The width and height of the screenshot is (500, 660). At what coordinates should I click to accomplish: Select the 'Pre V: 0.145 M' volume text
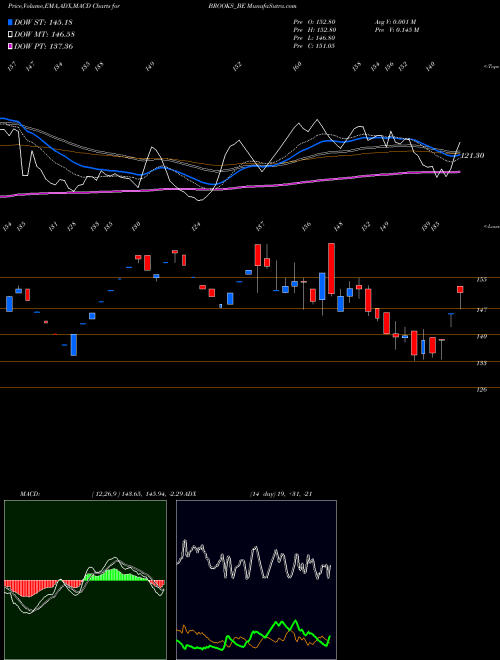tap(397, 30)
